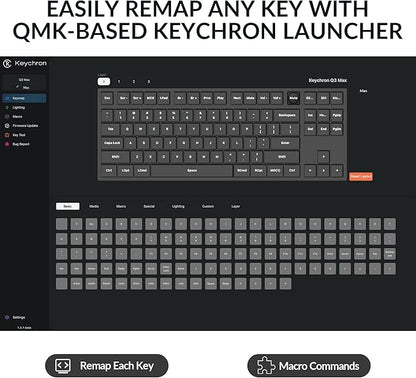The height and width of the screenshot is (378, 416).
Task: Select the Space bar on keyboard
Action: (192, 170)
